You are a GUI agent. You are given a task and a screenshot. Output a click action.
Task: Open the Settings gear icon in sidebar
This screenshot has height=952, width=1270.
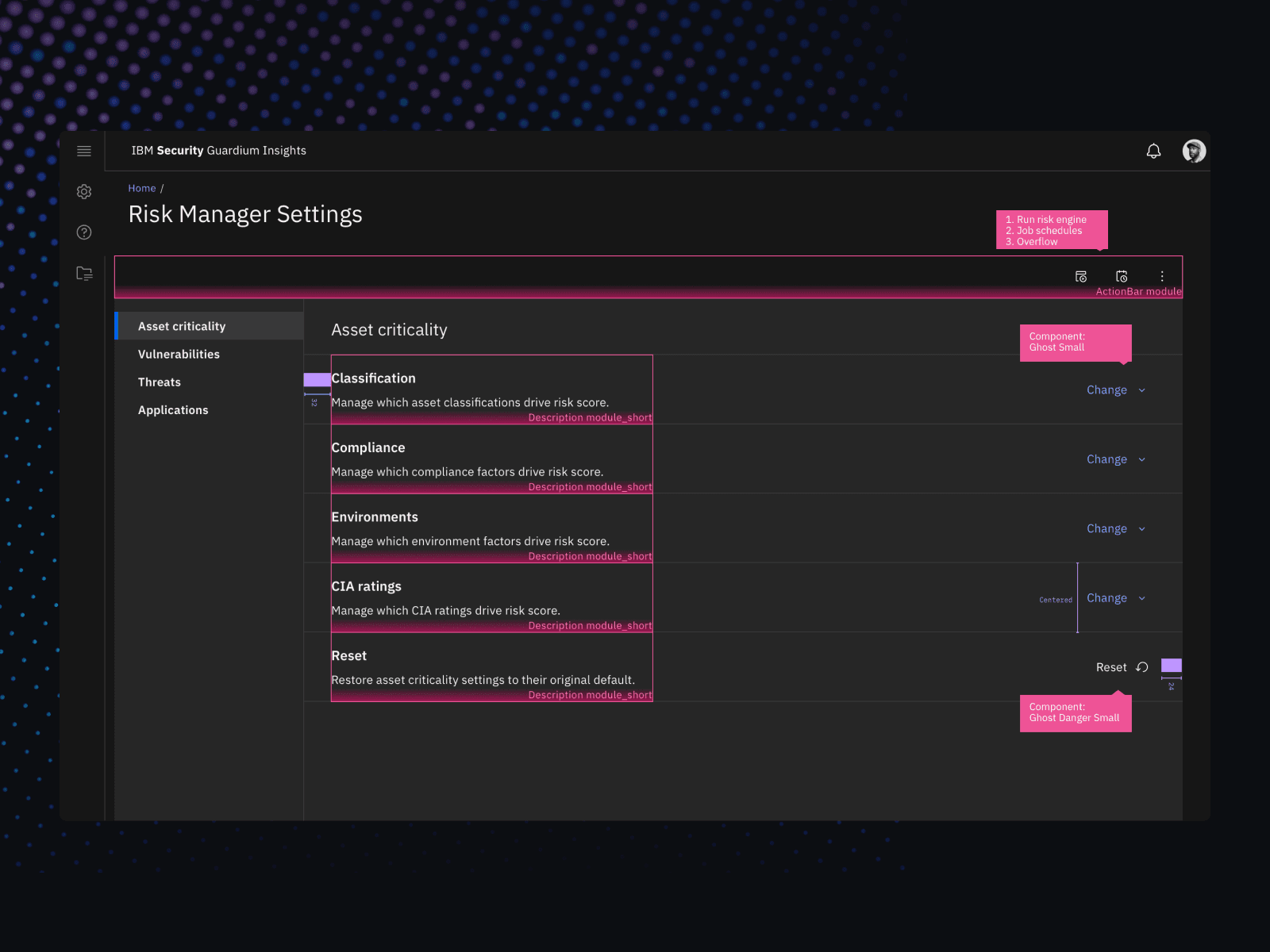click(83, 191)
